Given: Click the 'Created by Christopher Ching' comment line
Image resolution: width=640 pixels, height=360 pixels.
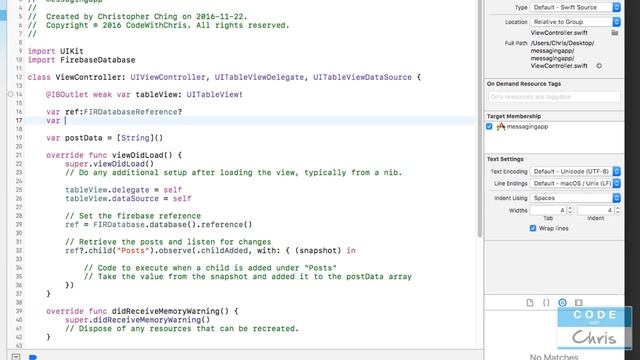Looking at the screenshot, I should click(138, 17).
